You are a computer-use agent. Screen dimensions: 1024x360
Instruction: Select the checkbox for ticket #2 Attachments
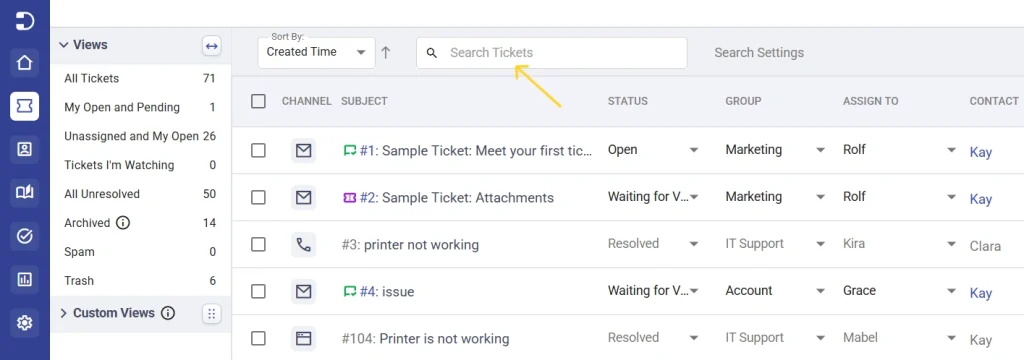tap(259, 197)
